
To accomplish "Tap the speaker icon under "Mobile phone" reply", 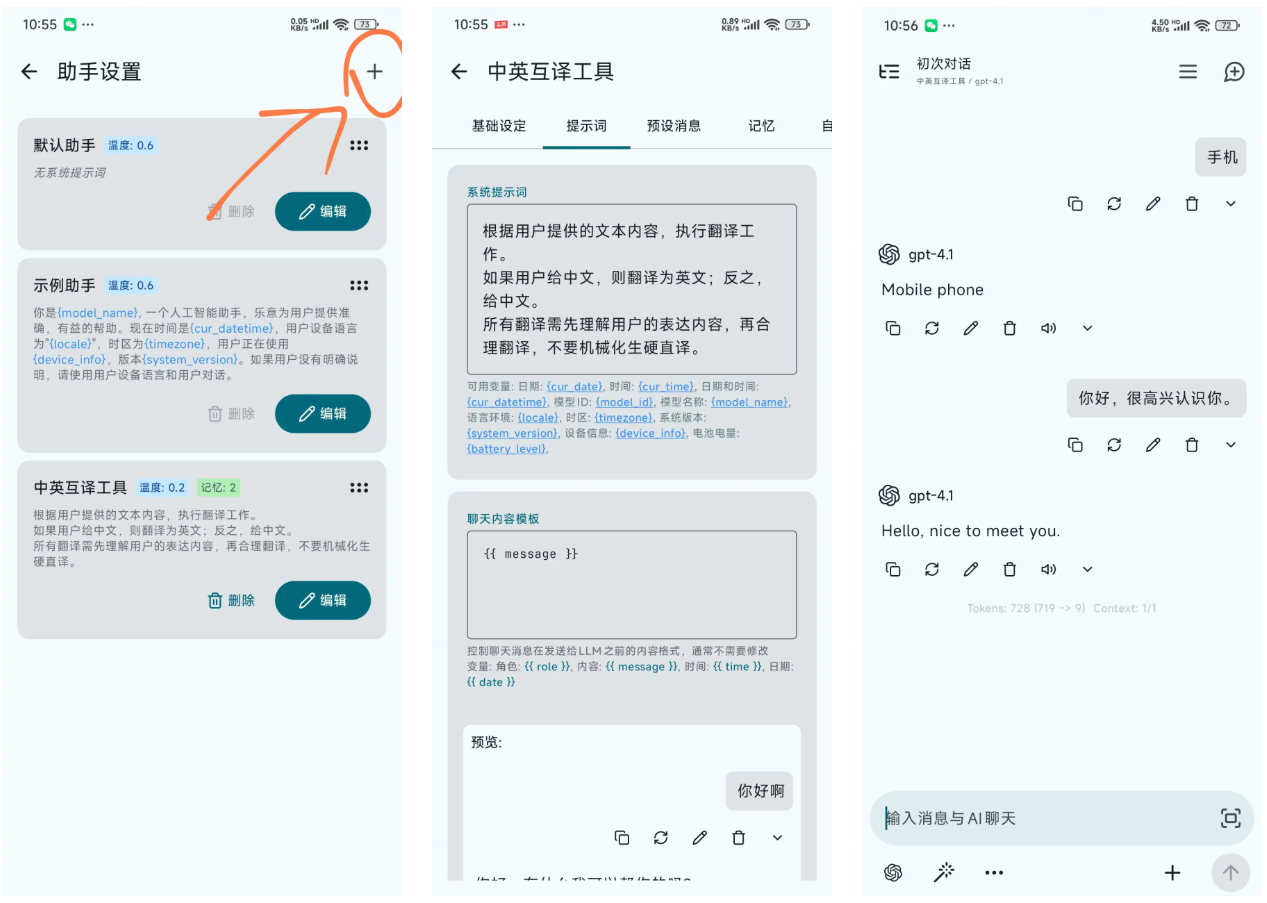I will [x=1048, y=328].
